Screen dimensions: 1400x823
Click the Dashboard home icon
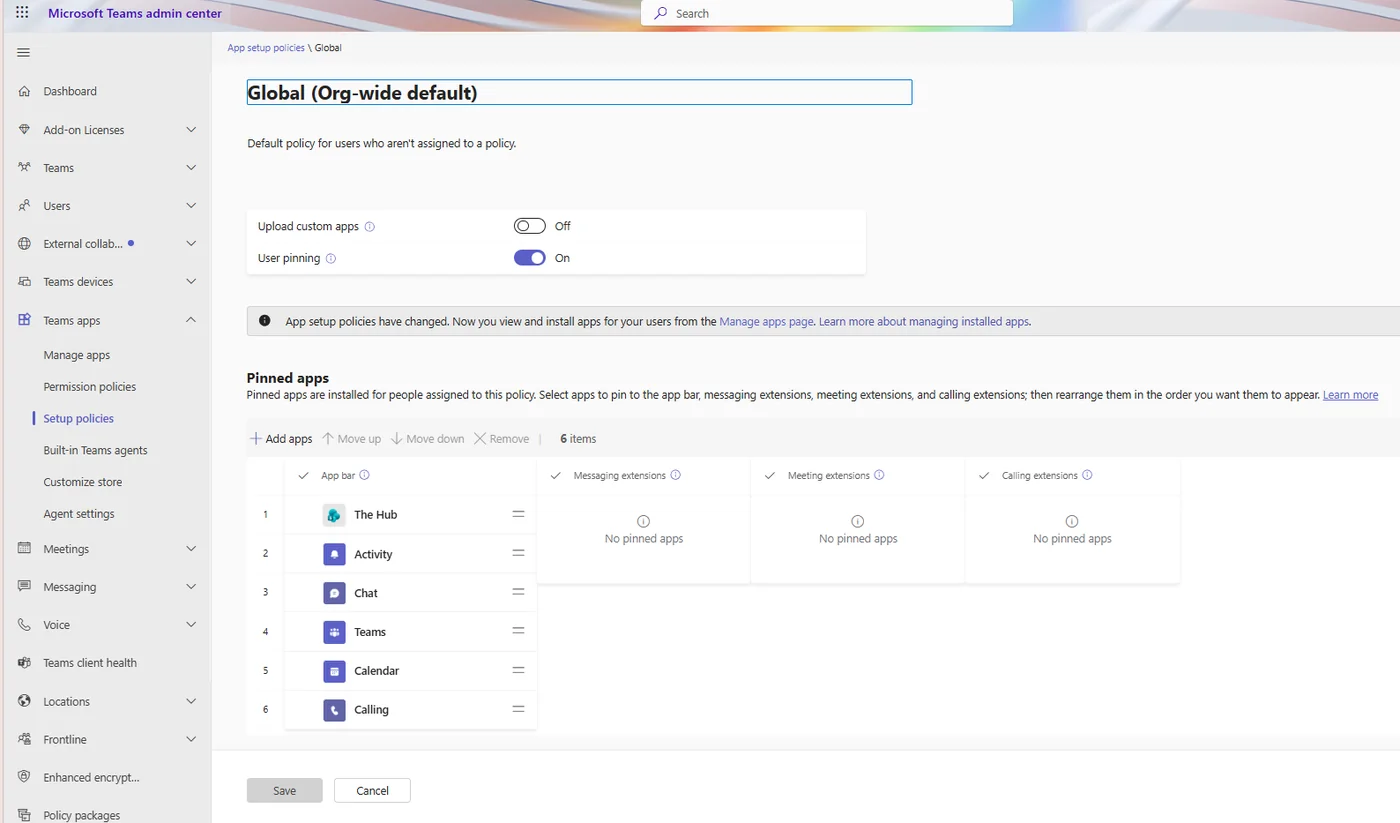click(x=24, y=91)
